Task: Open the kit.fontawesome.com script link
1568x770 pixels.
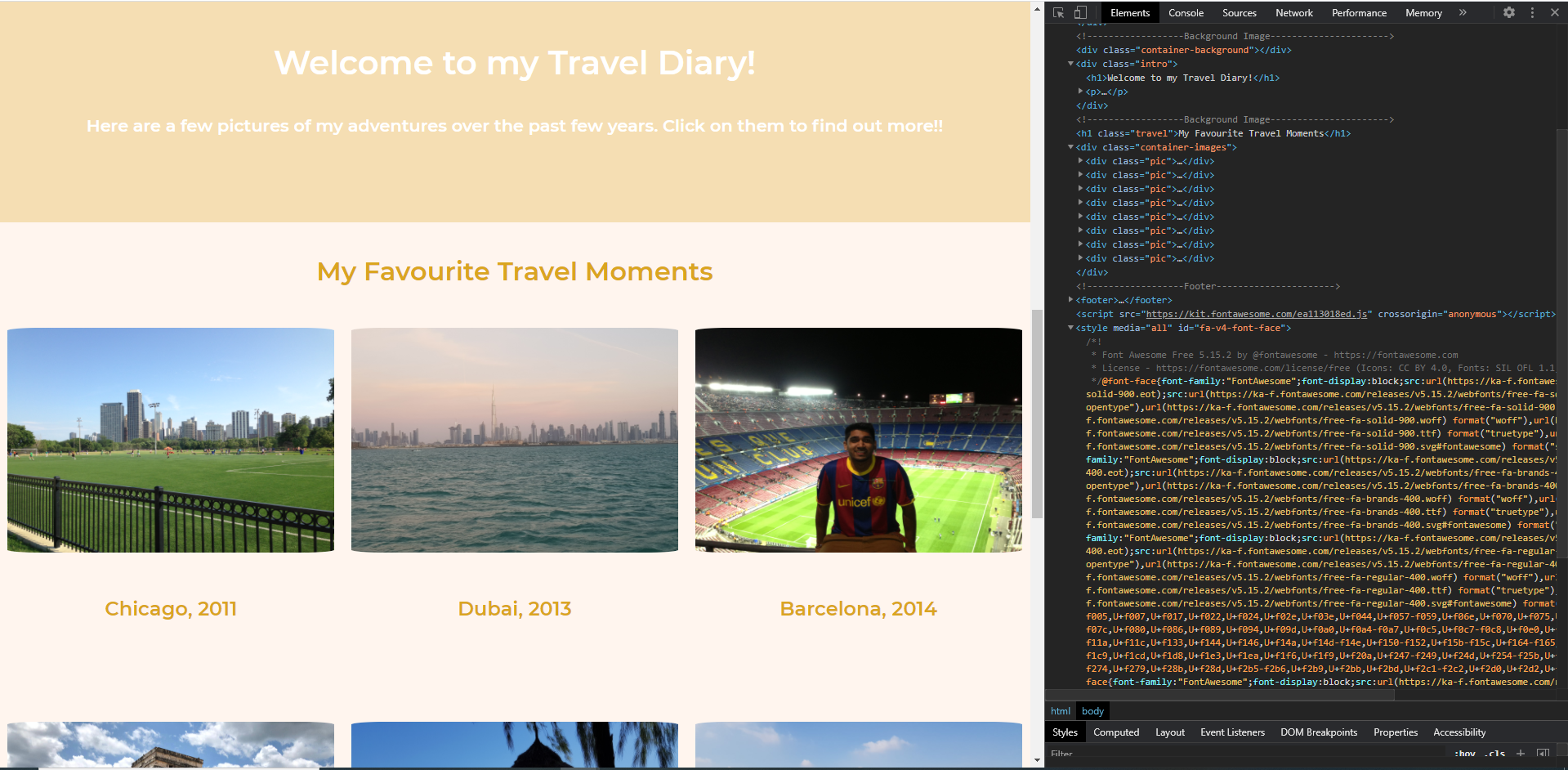Action: (x=1257, y=314)
